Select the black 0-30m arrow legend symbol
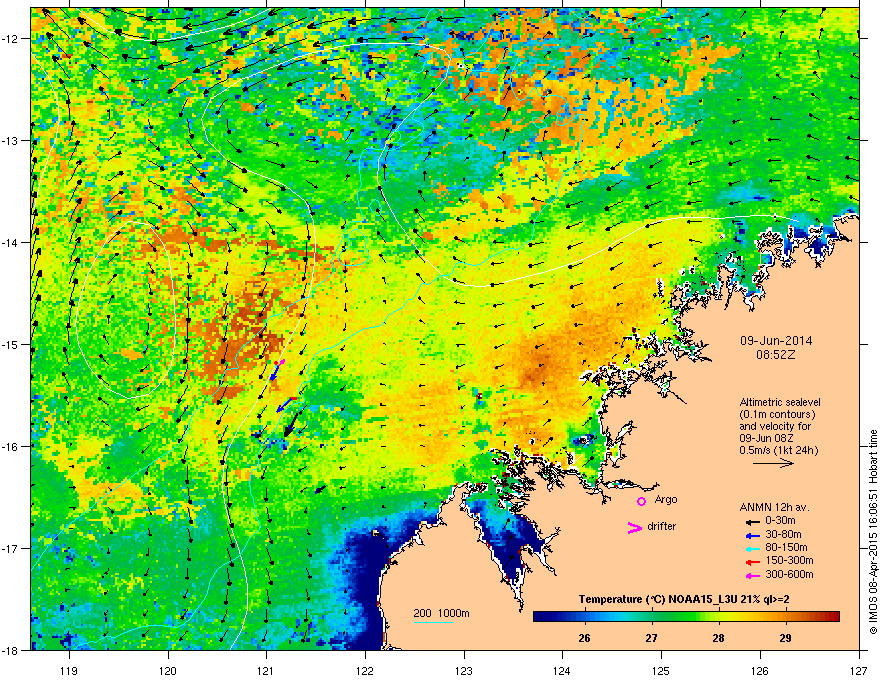The height and width of the screenshot is (680, 880). pos(751,521)
